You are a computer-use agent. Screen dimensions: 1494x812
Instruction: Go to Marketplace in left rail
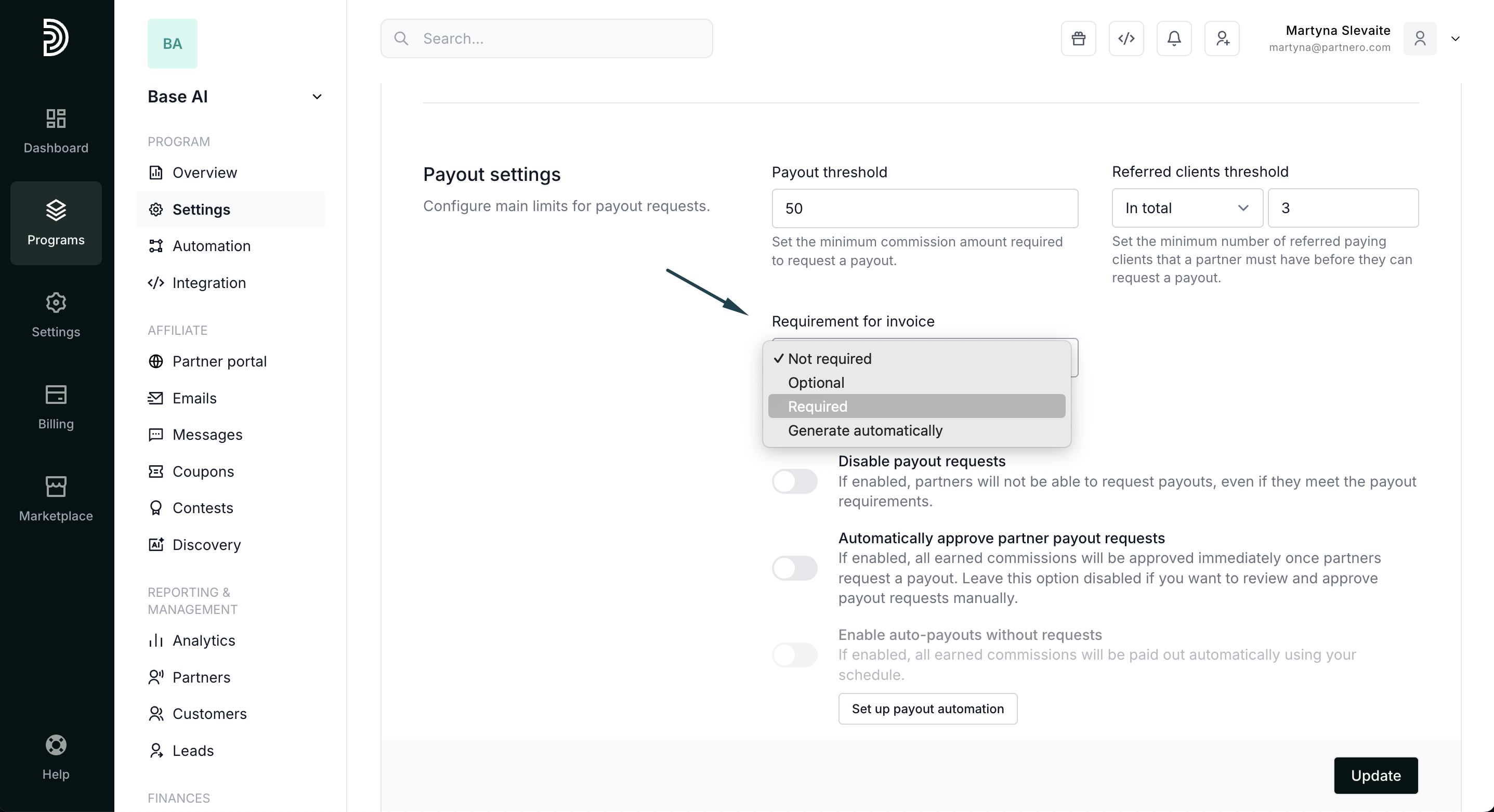[x=56, y=499]
